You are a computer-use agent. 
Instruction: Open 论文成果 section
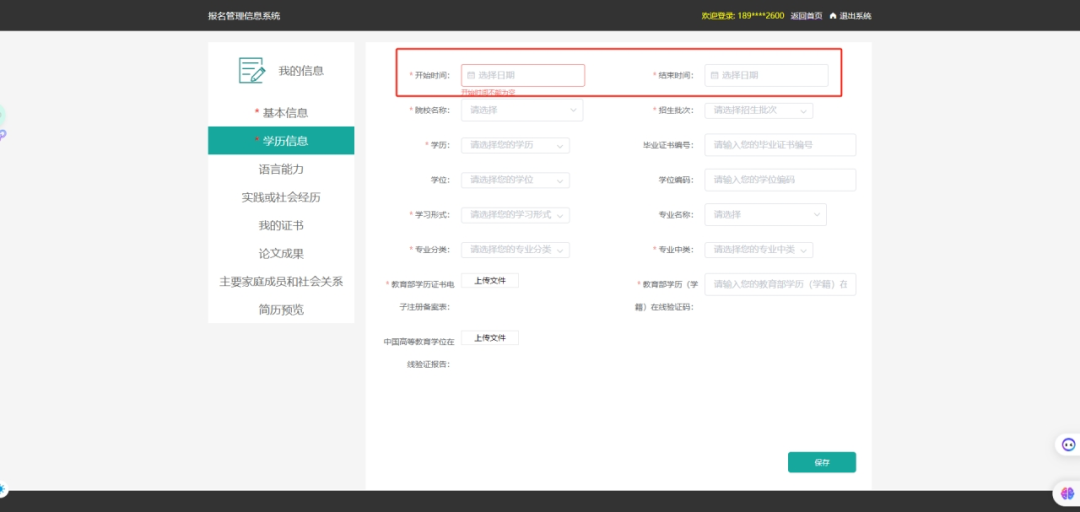coord(281,254)
